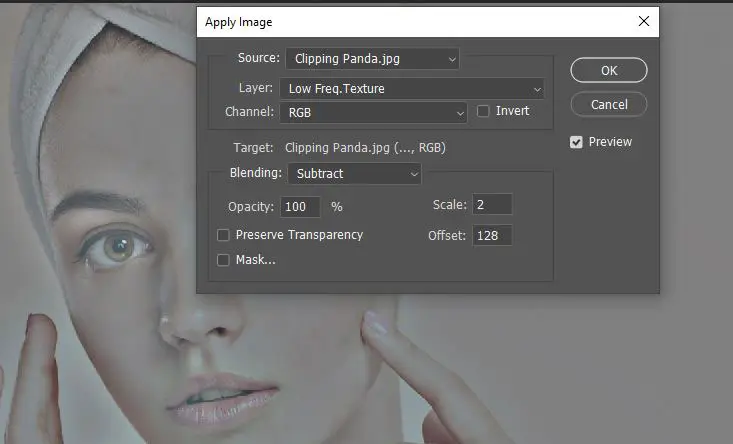Enable the Mask... checkbox
733x444 pixels.
pyautogui.click(x=223, y=260)
